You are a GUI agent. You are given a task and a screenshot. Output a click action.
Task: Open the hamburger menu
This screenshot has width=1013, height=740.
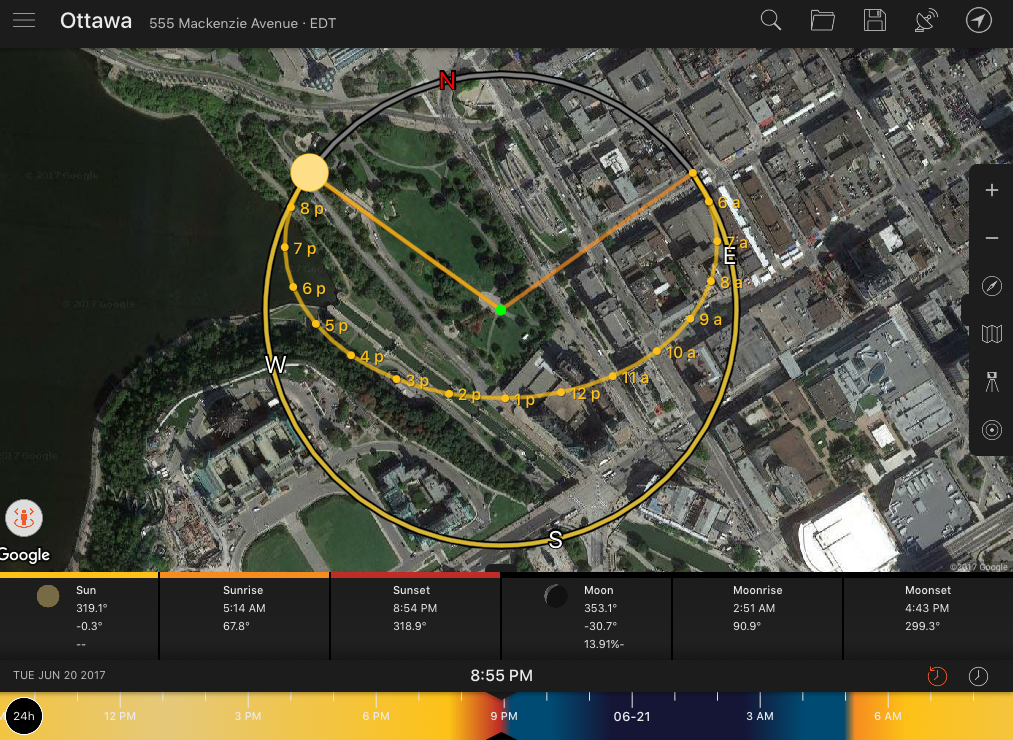pos(24,21)
